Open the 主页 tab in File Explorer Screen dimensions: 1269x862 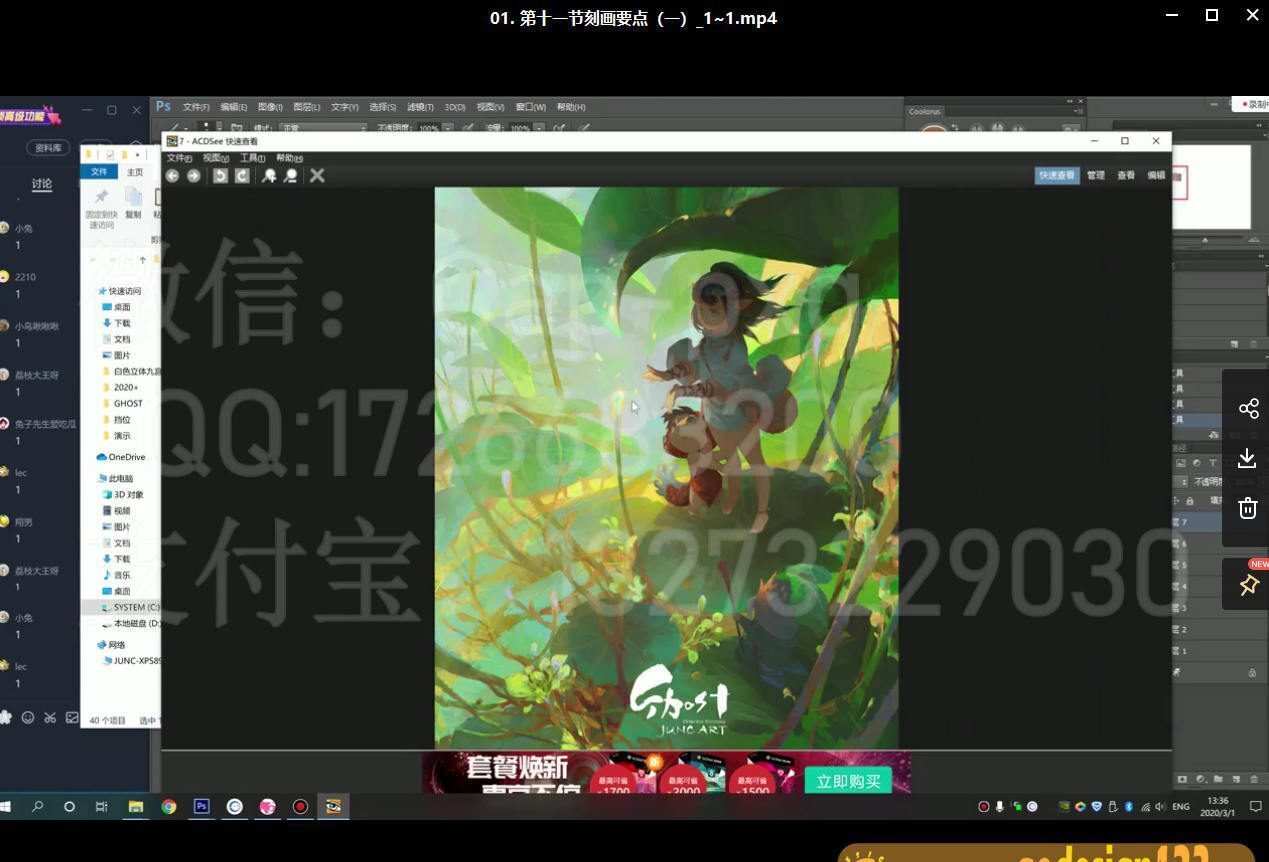click(134, 172)
